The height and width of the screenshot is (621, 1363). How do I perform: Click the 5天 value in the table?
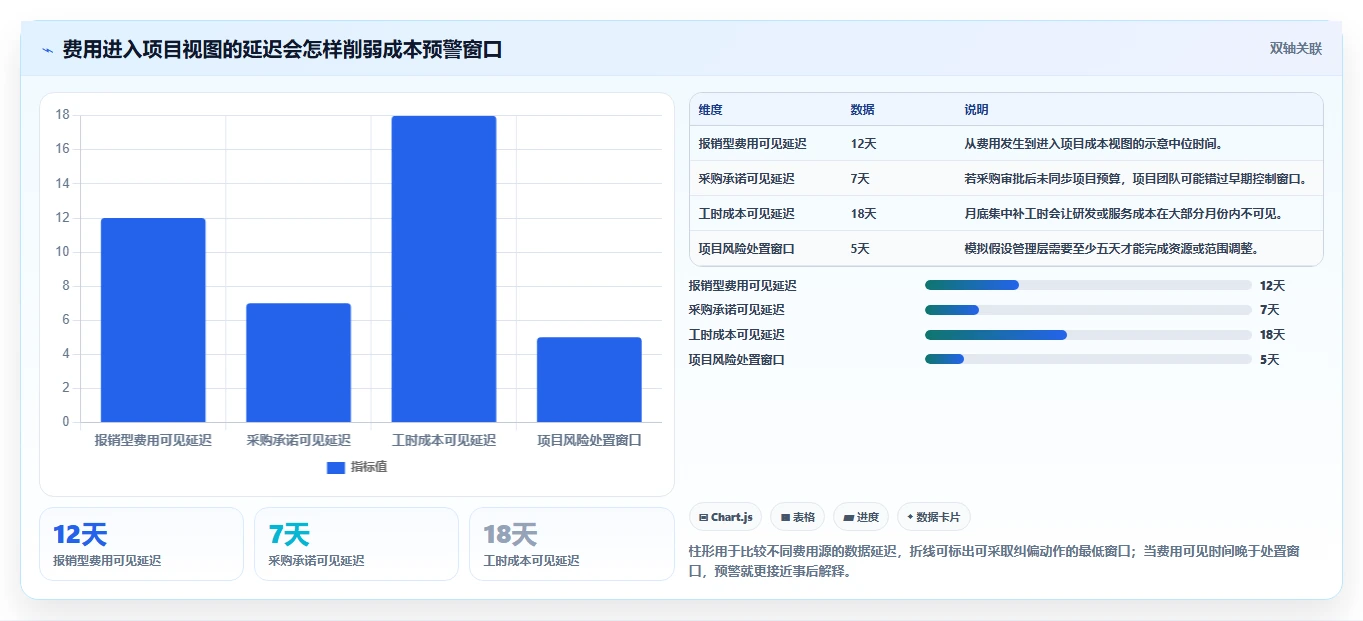tap(860, 249)
